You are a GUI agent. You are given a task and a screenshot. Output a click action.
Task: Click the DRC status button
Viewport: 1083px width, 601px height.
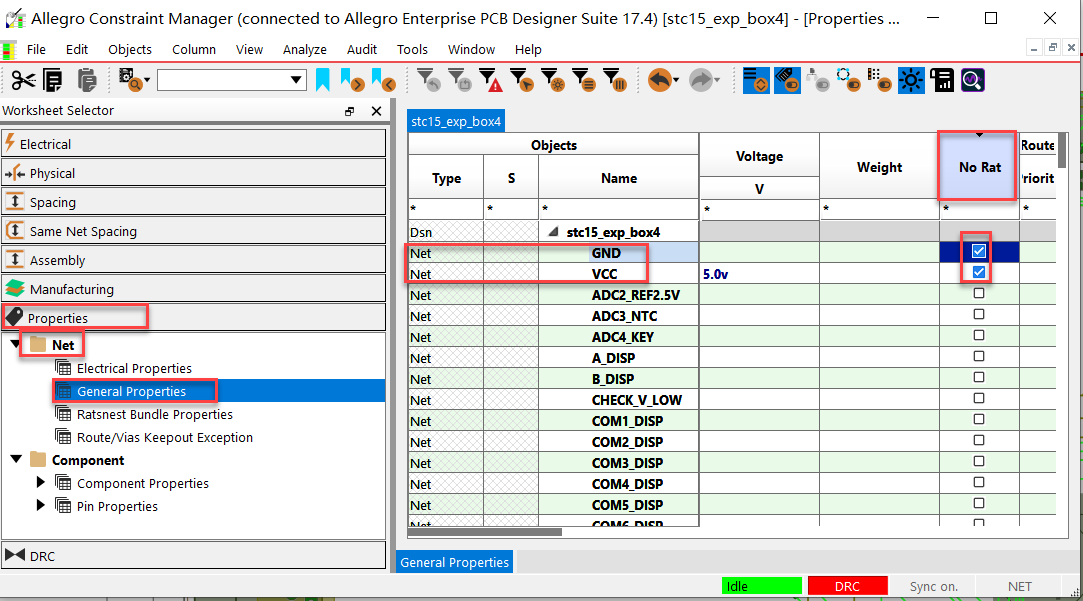[x=847, y=587]
